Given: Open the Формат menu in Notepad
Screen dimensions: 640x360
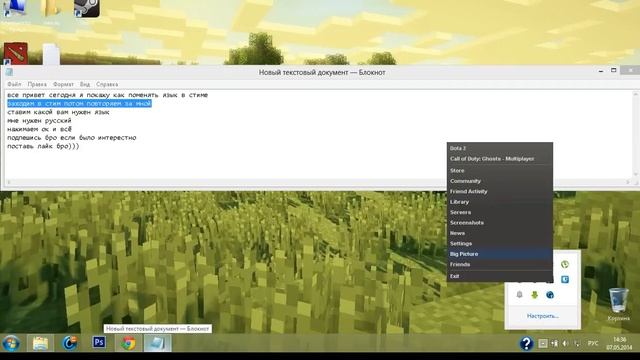Looking at the screenshot, I should tap(63, 84).
